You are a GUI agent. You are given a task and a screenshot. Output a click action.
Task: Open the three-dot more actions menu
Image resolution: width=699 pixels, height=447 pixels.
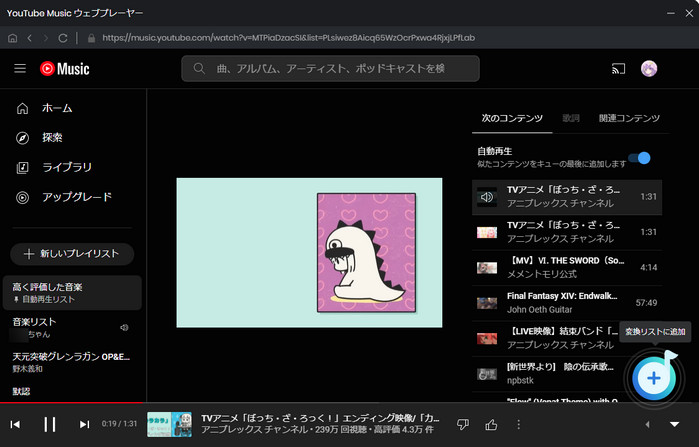[518, 424]
